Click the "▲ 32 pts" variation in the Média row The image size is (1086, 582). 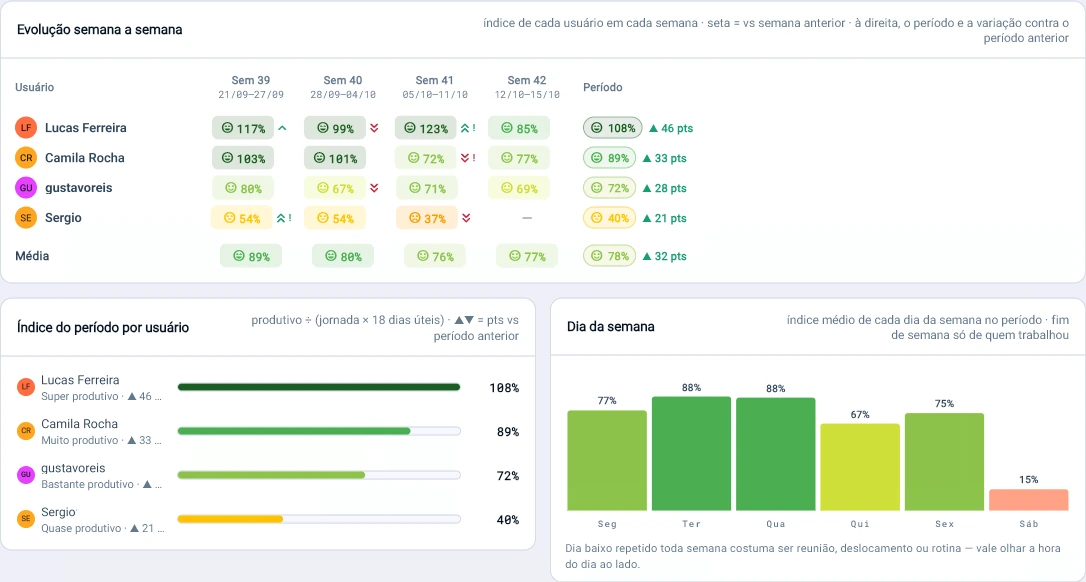click(664, 256)
